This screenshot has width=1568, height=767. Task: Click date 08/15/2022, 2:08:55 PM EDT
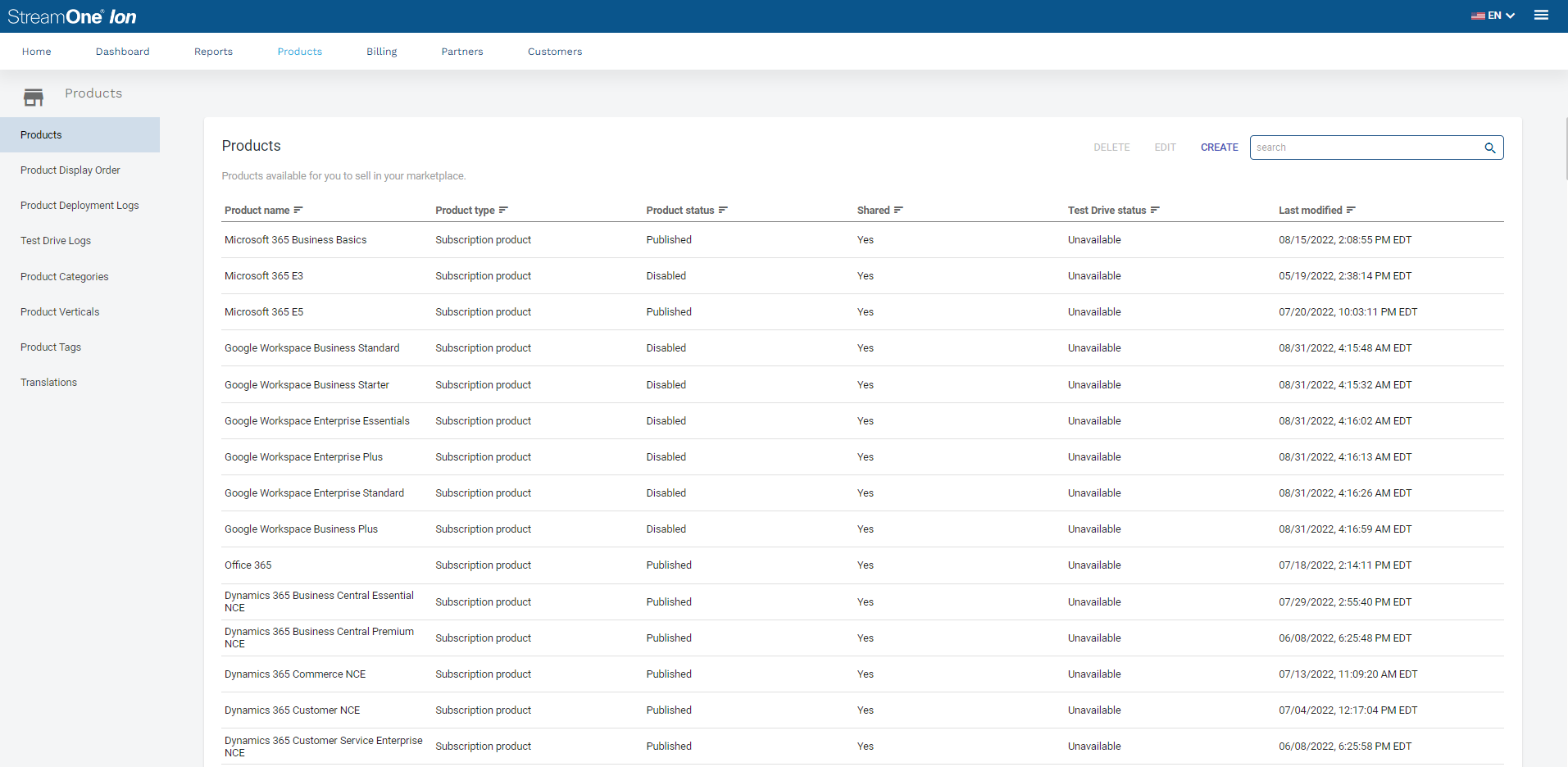pyautogui.click(x=1345, y=240)
